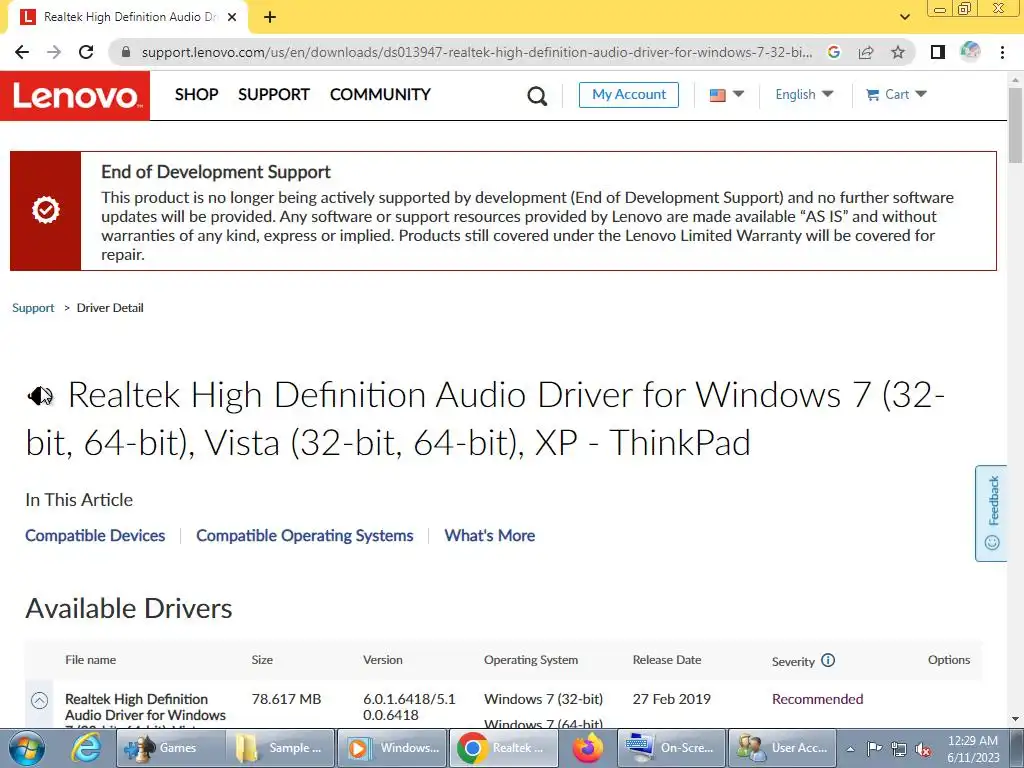This screenshot has width=1024, height=768.
Task: Open Sample folder taskbar item
Action: (280, 748)
